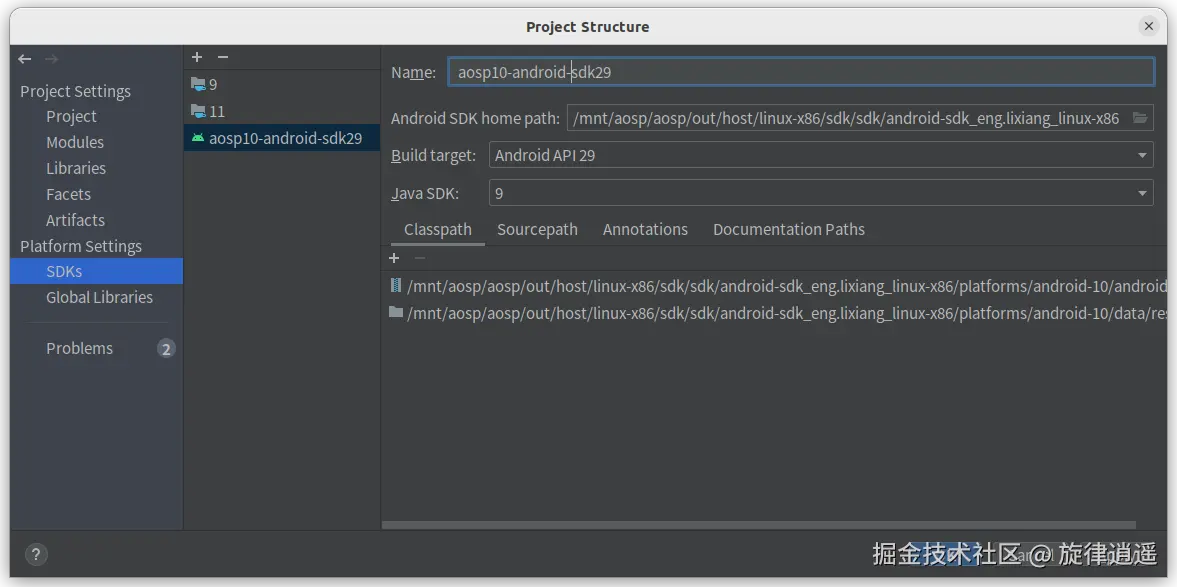This screenshot has height=587, width=1177.
Task: Browse for Android SDK home path folder
Action: [x=1139, y=118]
